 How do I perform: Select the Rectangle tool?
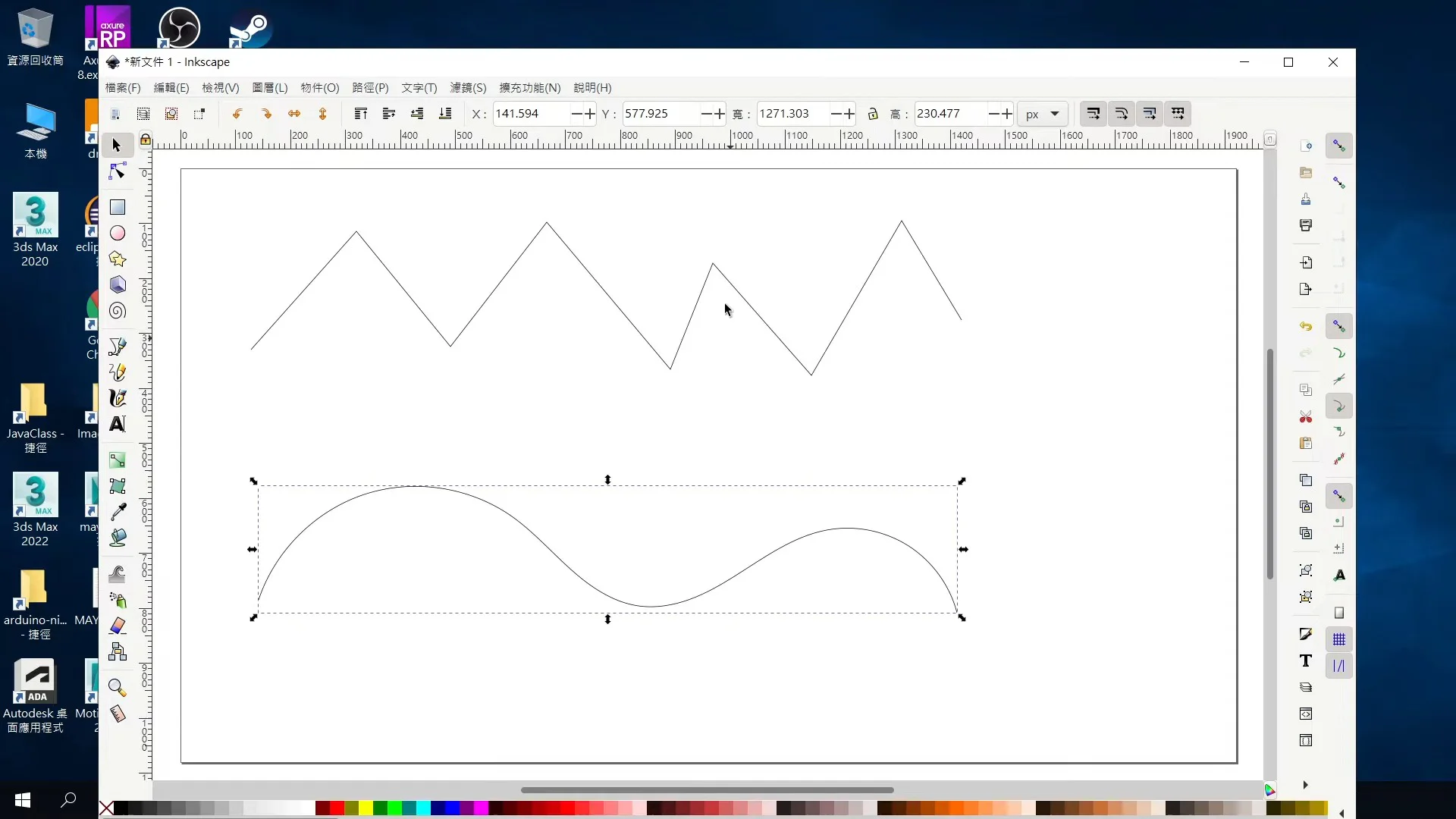pyautogui.click(x=117, y=207)
